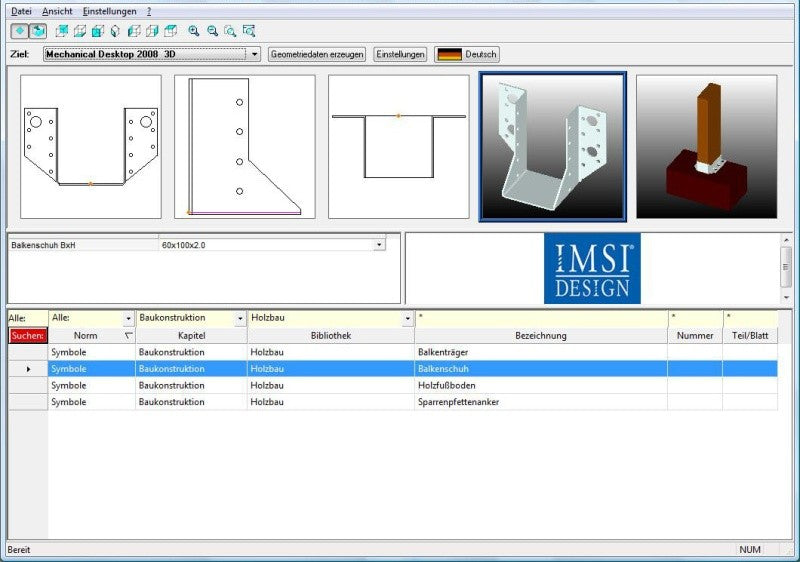This screenshot has width=800, height=562.
Task: Select the zoom window icon
Action: tap(230, 31)
